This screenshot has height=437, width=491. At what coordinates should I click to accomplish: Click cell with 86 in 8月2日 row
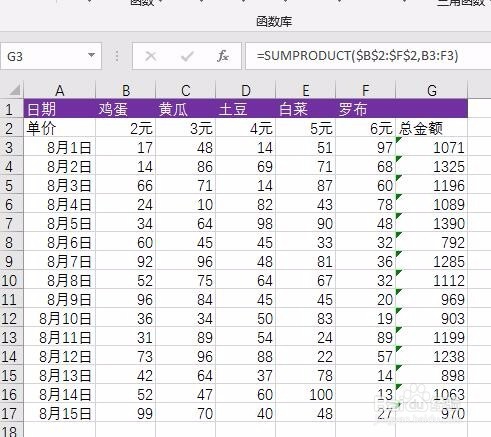(x=186, y=166)
